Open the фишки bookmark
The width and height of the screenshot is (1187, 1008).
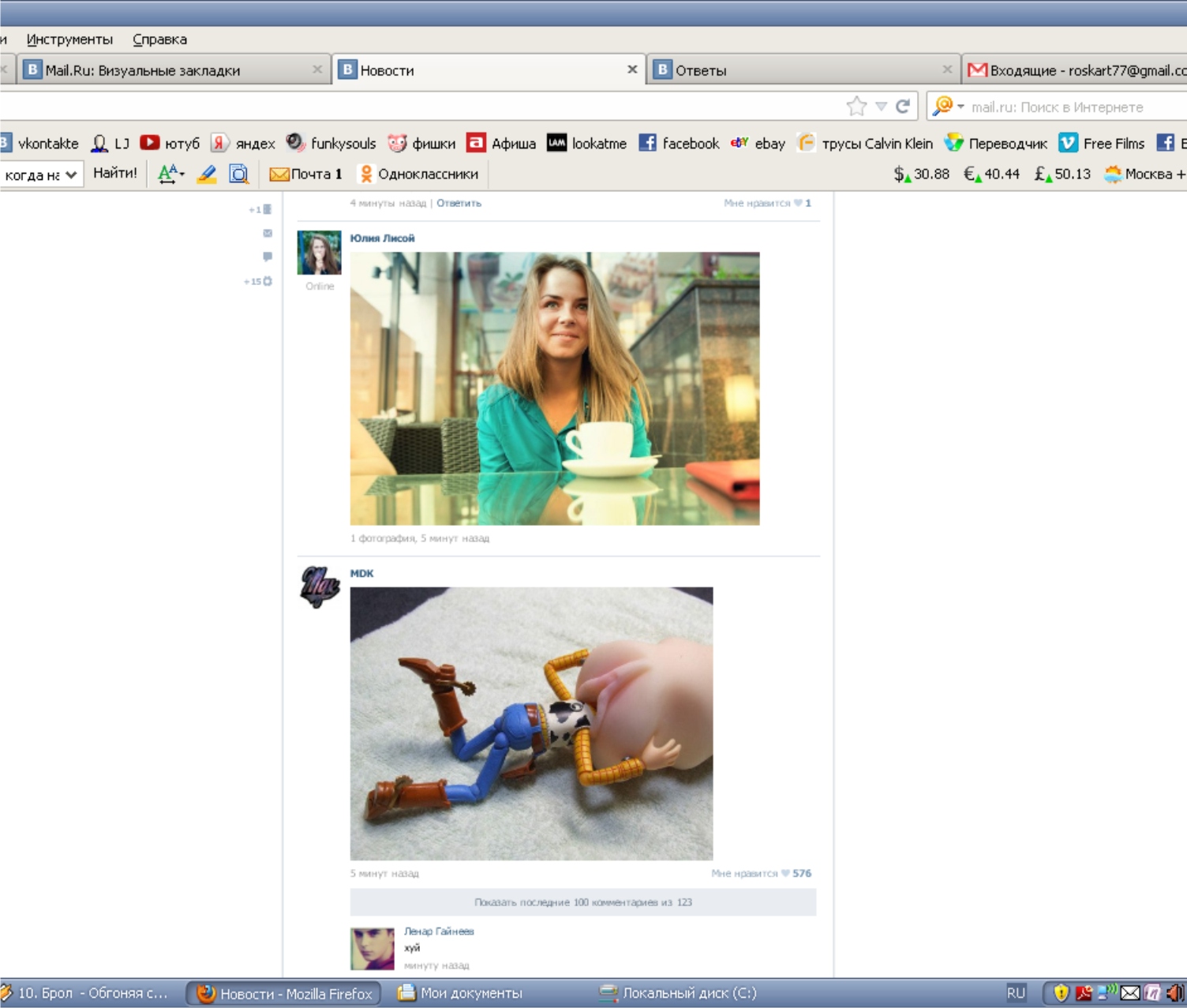(421, 143)
